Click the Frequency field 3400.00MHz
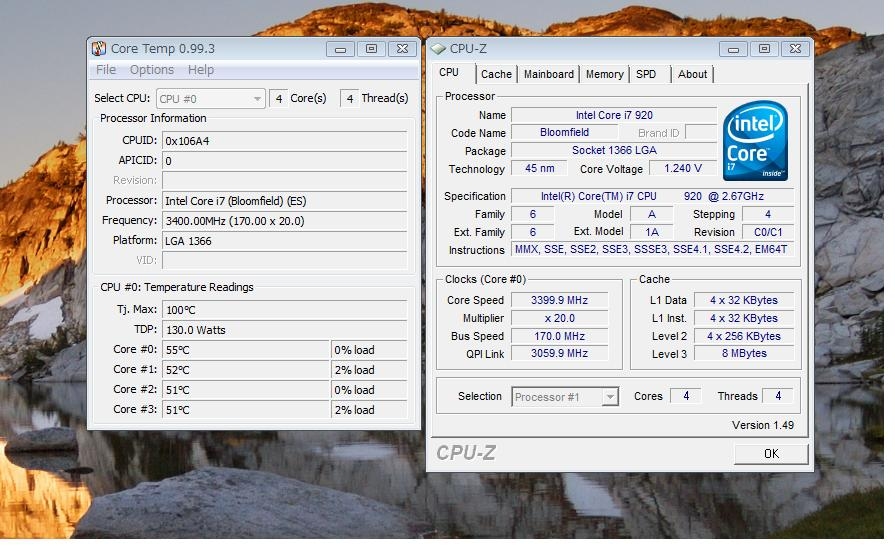895x557 pixels. (284, 221)
